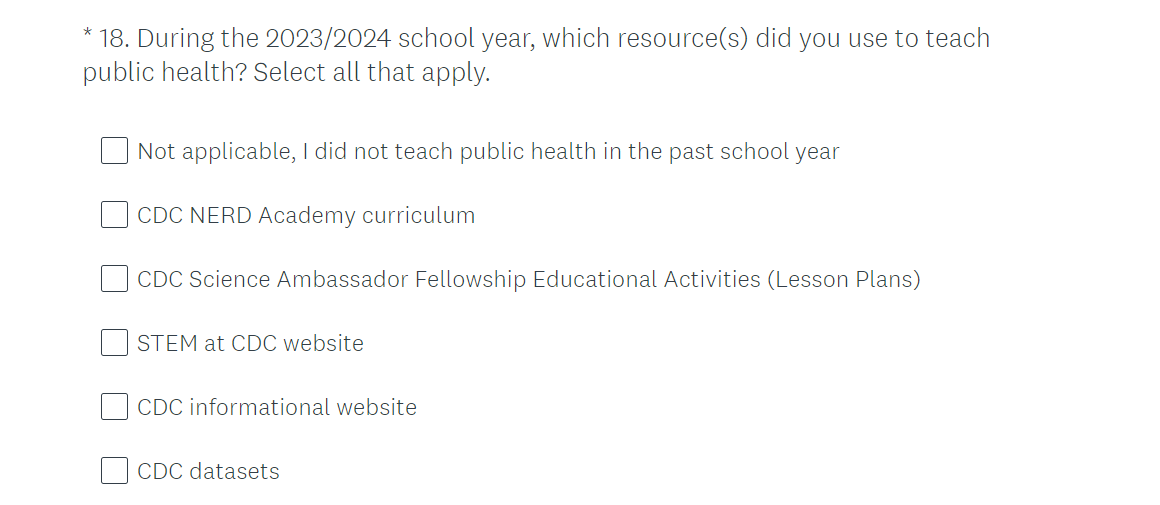Click the 'CDC Science Ambassador Fellowship' label text
The image size is (1160, 505).
click(400, 280)
